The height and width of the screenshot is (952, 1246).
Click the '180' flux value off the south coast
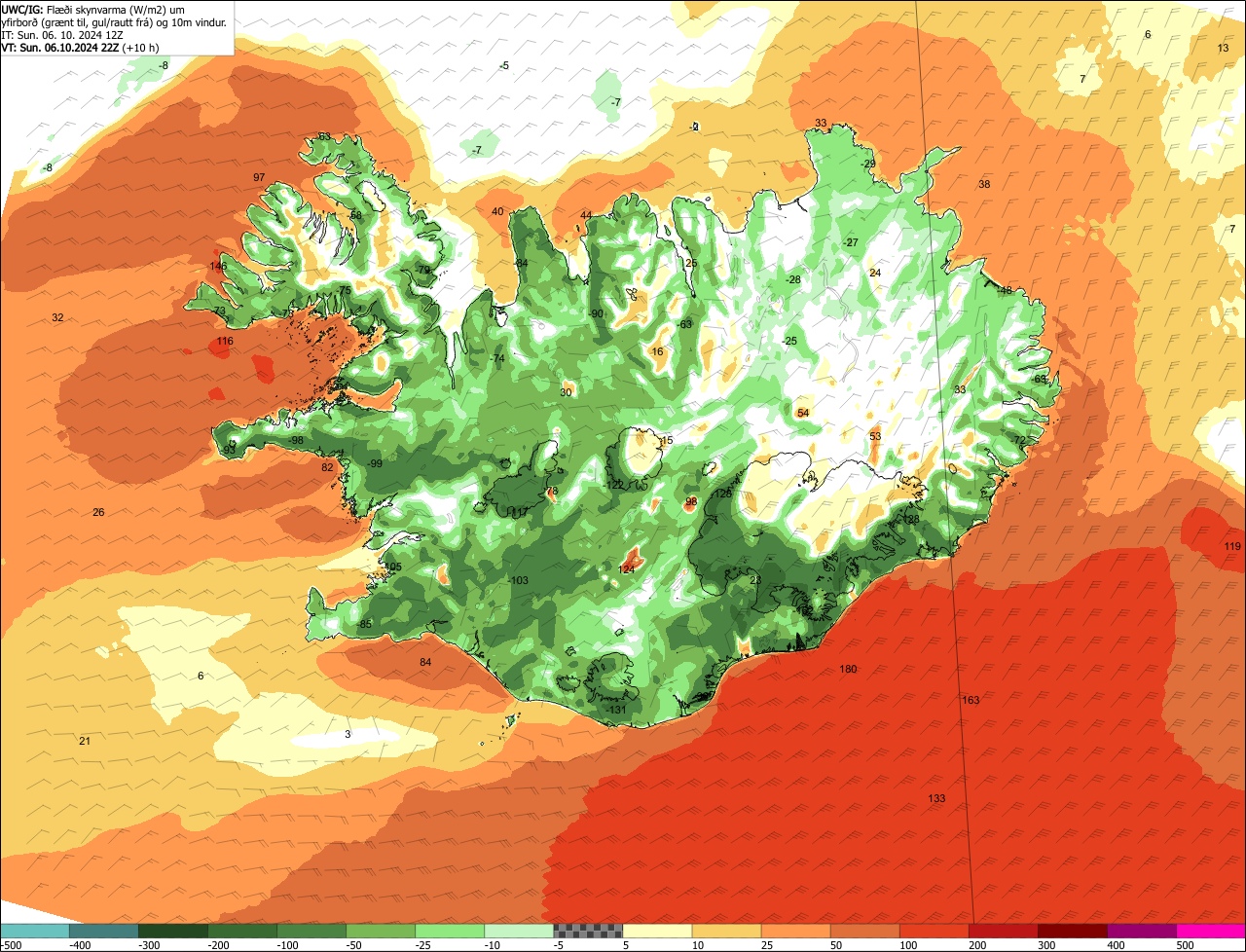pos(848,669)
